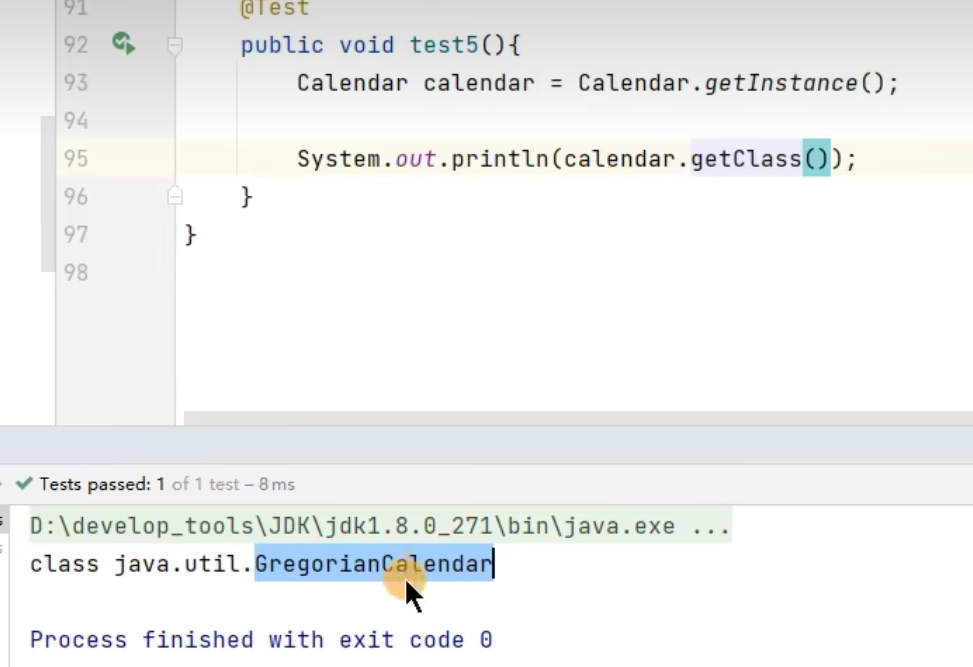Collapse the fold end marker at line 96
The height and width of the screenshot is (667, 973).
pos(174,196)
